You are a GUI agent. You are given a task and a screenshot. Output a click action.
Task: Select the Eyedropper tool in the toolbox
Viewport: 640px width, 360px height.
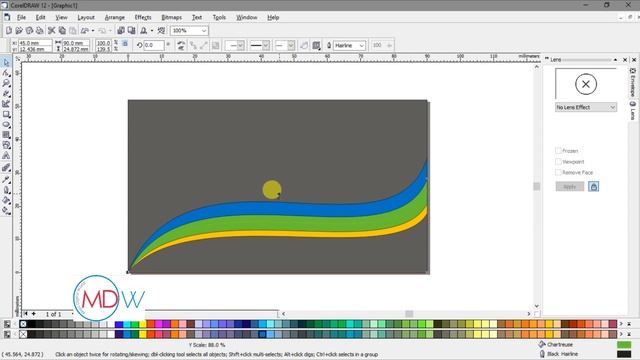6,180
